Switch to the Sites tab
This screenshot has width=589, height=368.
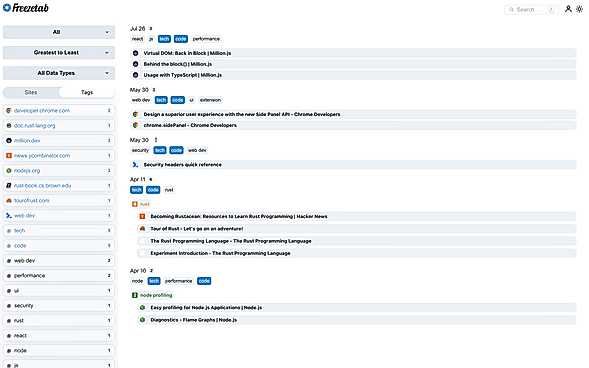[x=31, y=92]
